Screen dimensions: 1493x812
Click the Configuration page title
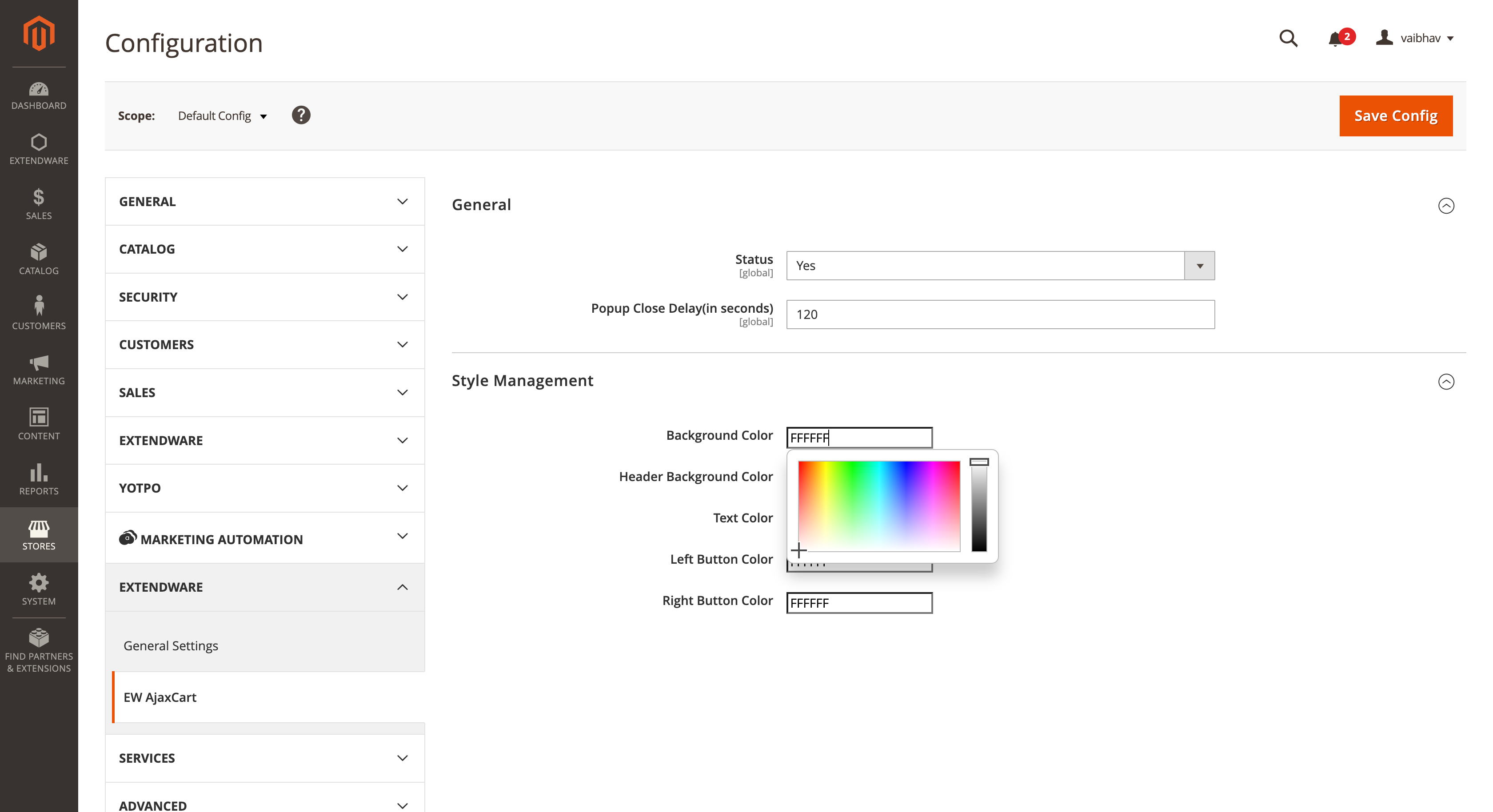coord(184,43)
